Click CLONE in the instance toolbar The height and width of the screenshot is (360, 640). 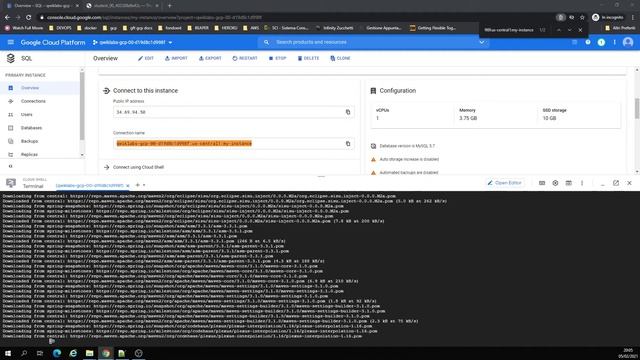click(340, 58)
